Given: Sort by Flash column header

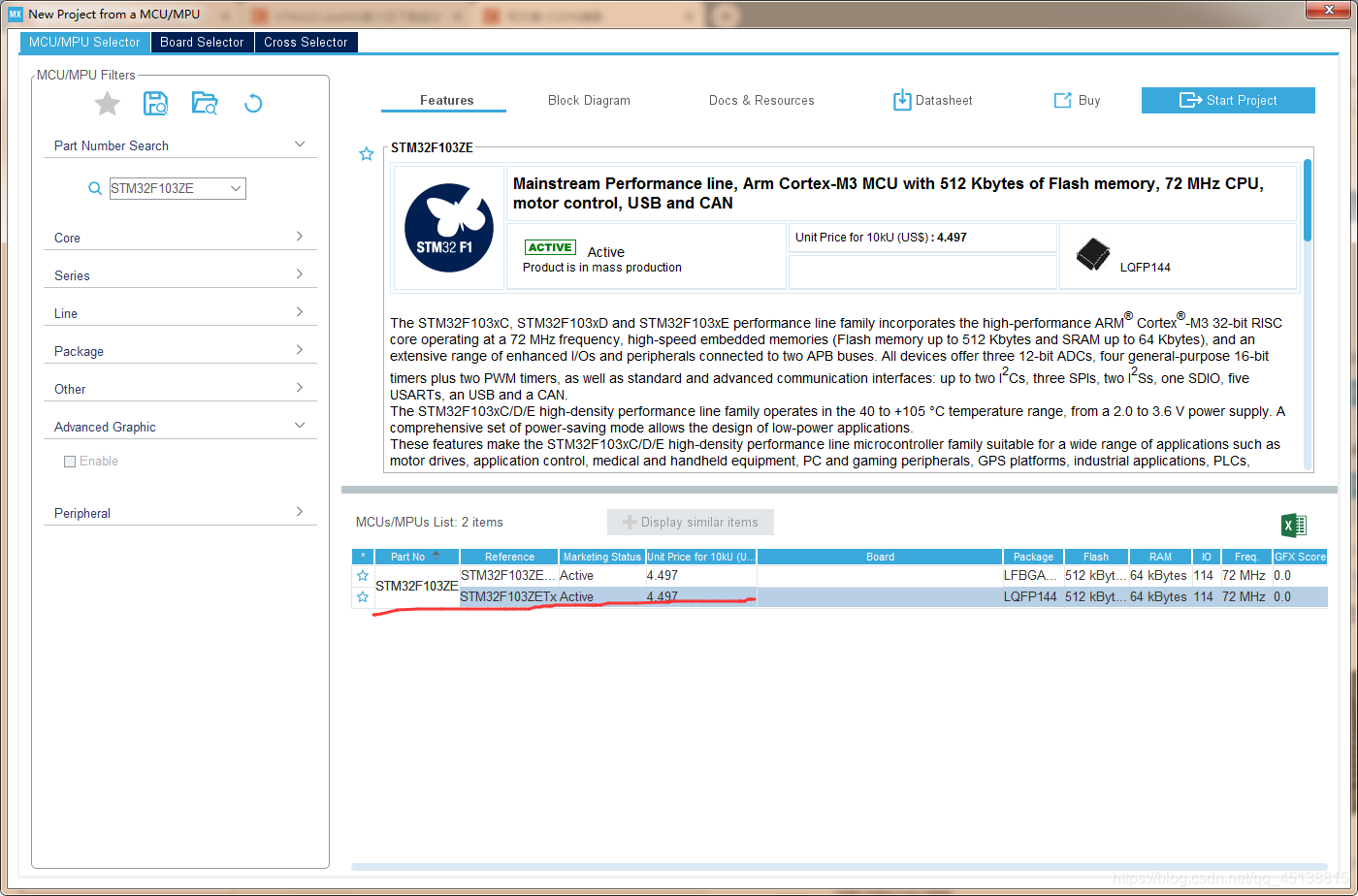Looking at the screenshot, I should pos(1096,557).
